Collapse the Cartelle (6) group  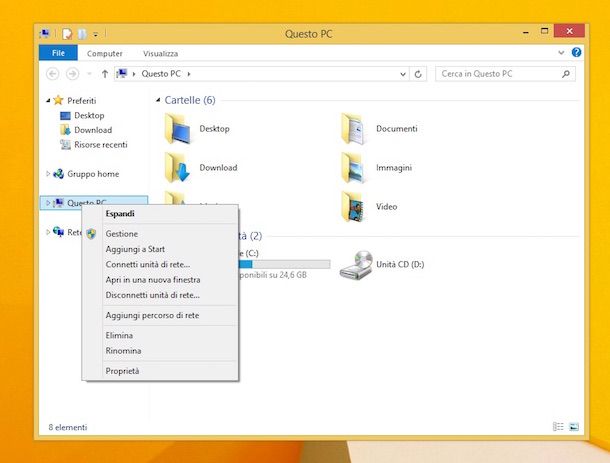click(158, 100)
